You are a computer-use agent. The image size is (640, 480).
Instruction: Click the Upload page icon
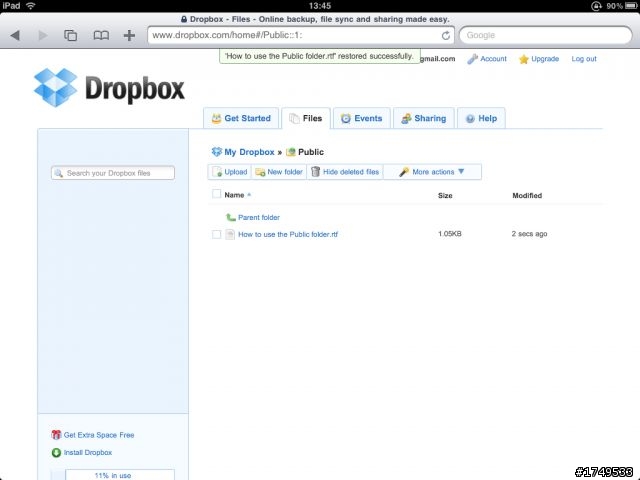[x=217, y=172]
